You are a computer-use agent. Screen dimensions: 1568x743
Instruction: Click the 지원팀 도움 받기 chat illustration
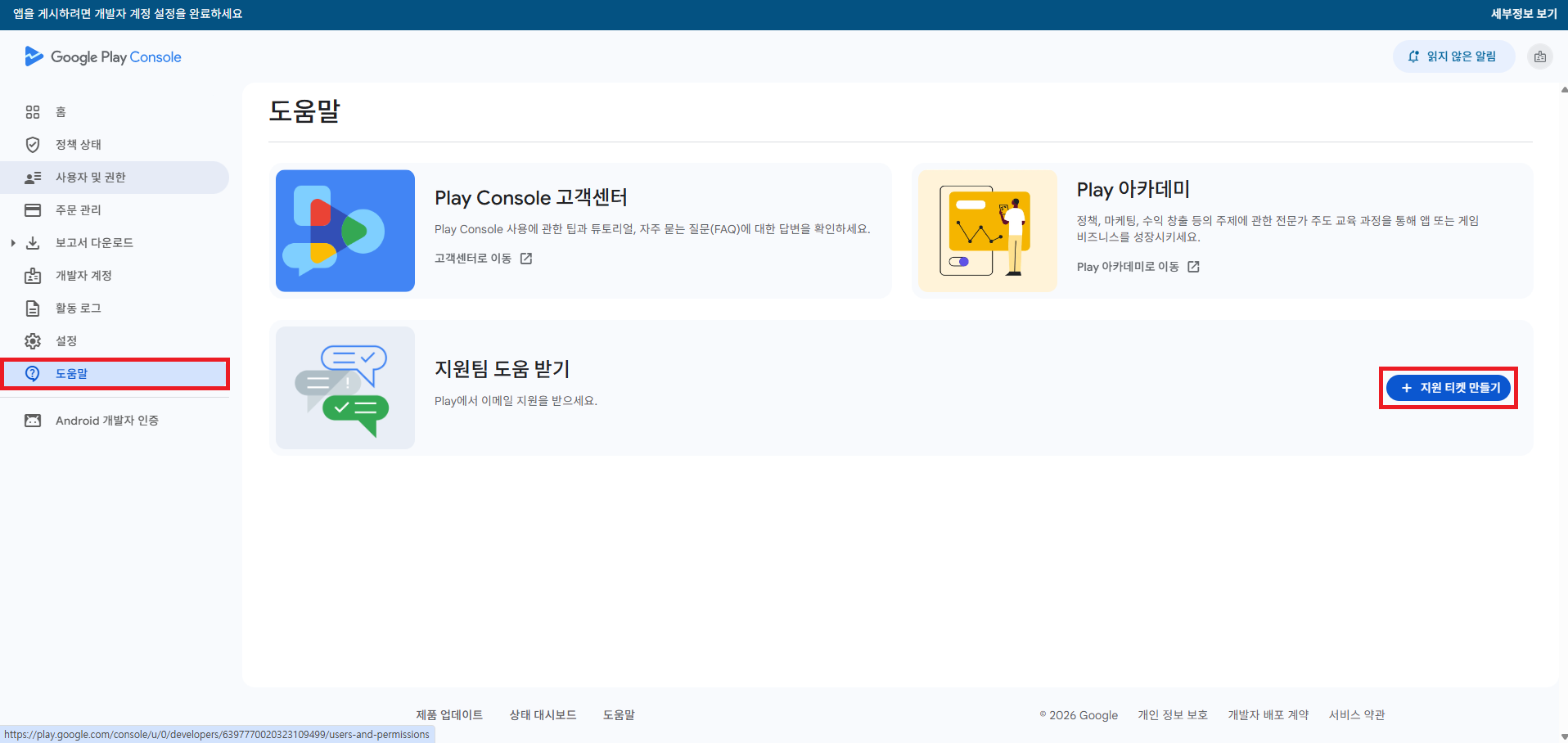[x=345, y=388]
